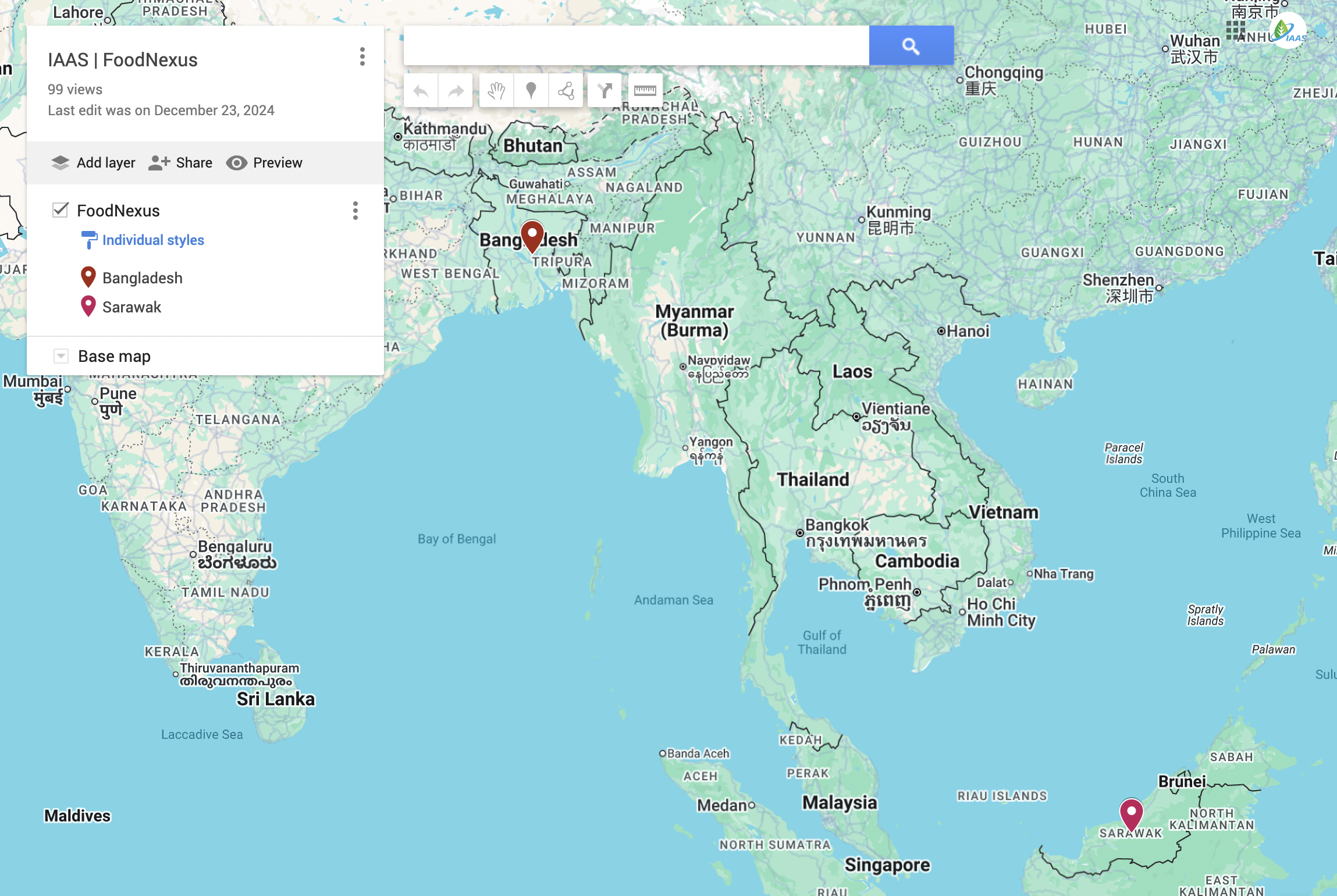Select the draw a line tool

(x=566, y=91)
